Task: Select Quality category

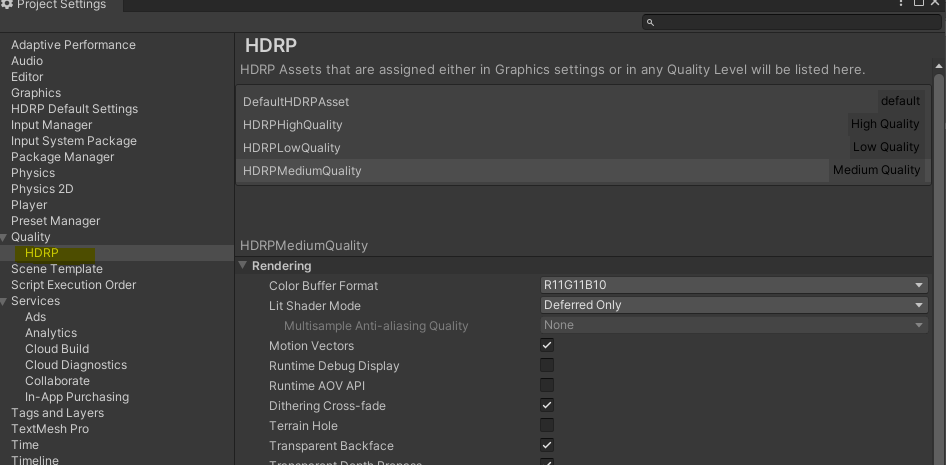Action: (x=30, y=237)
